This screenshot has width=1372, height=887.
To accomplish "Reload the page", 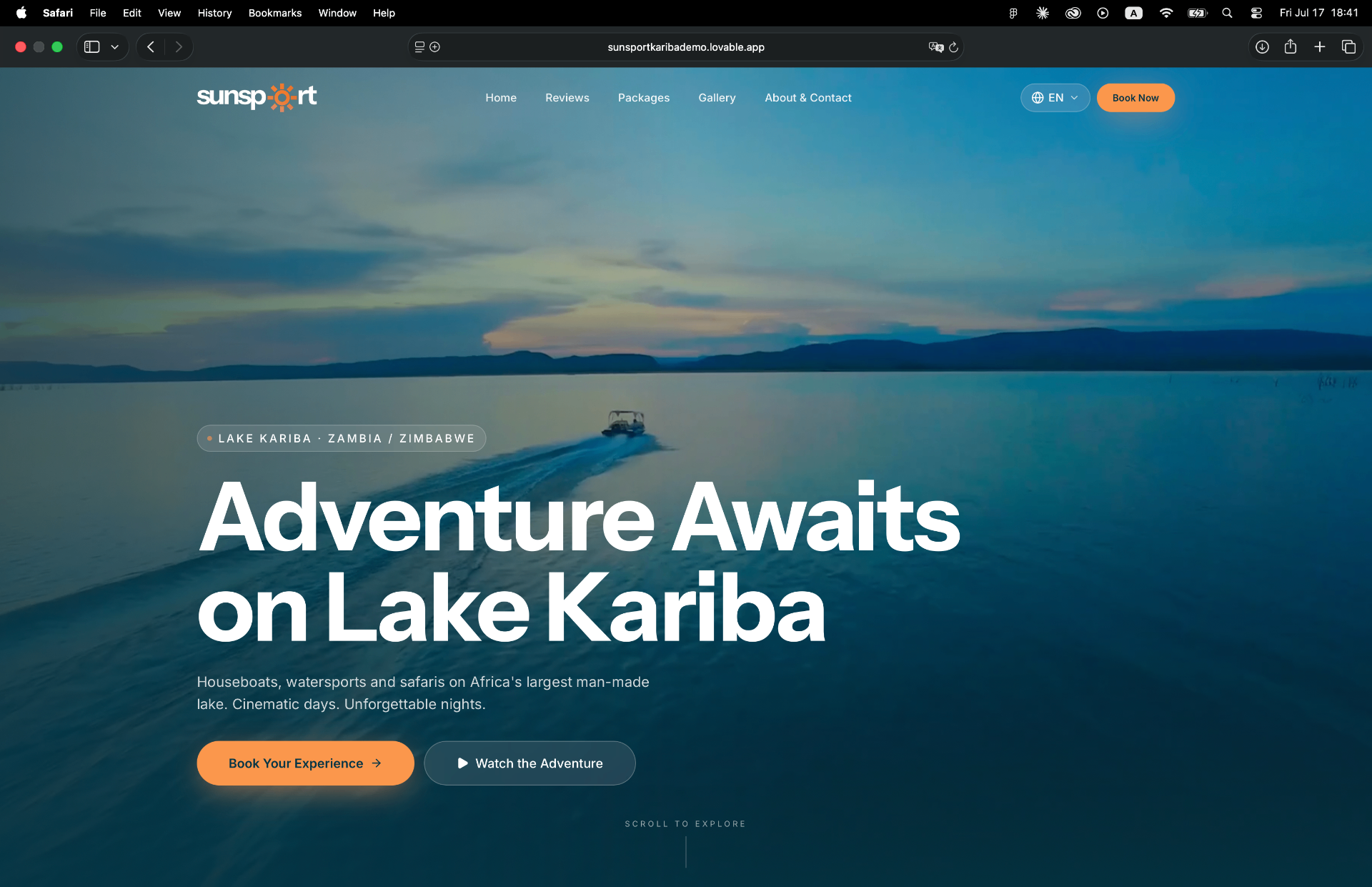I will [953, 47].
